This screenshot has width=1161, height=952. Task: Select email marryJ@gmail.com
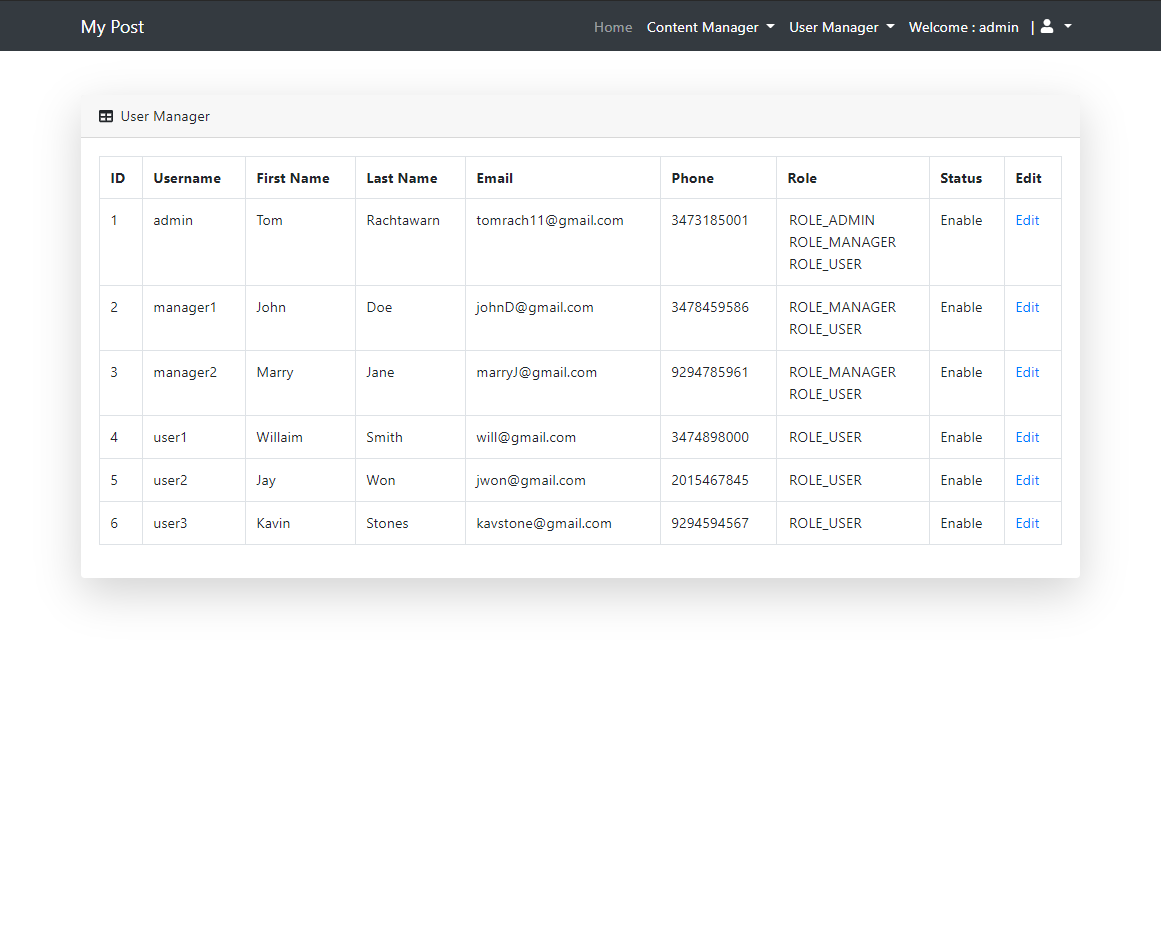(x=536, y=373)
